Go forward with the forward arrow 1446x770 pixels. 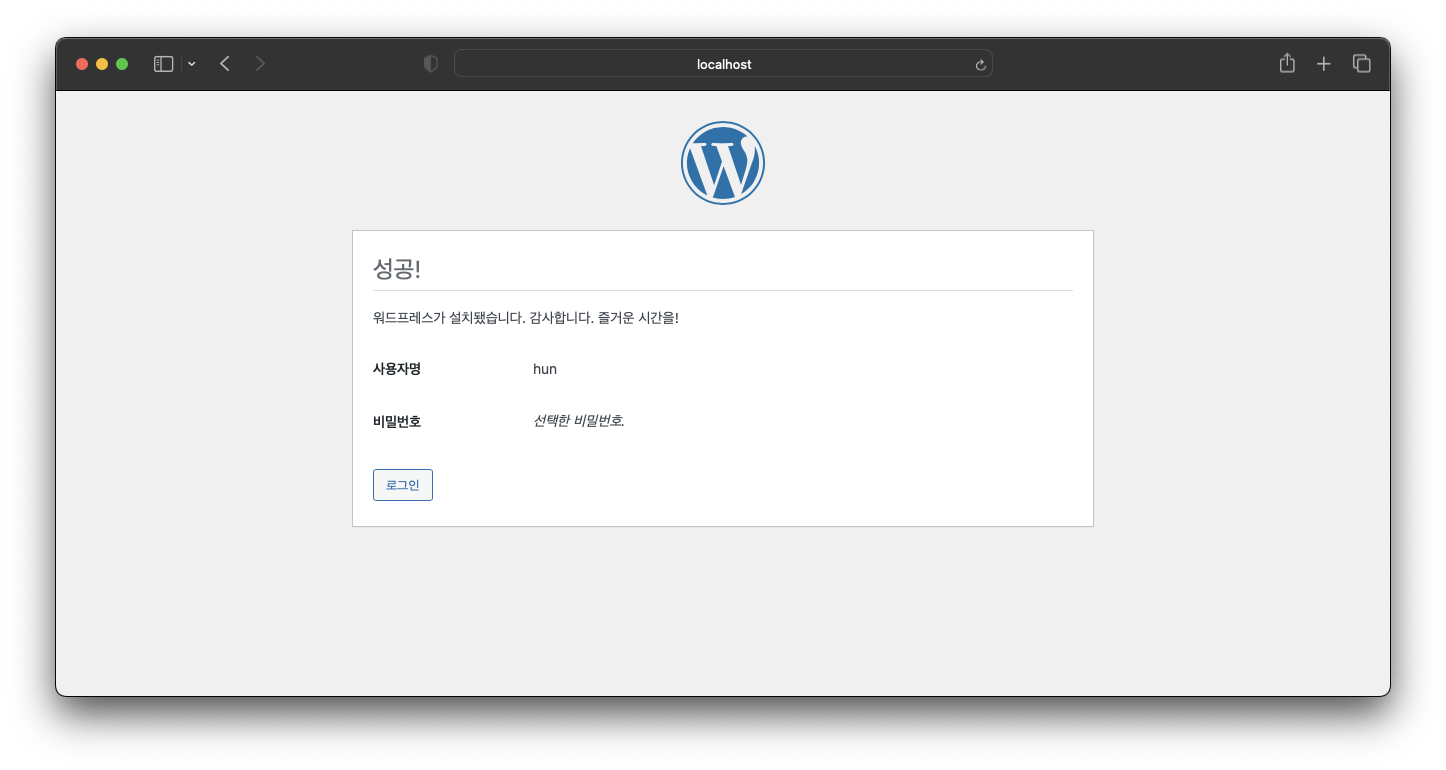click(260, 64)
